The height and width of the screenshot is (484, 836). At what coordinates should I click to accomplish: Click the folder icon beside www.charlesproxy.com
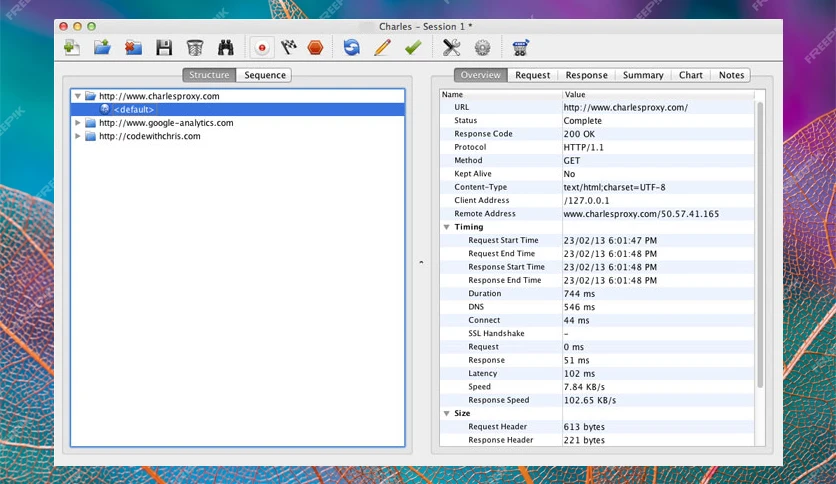pos(91,96)
